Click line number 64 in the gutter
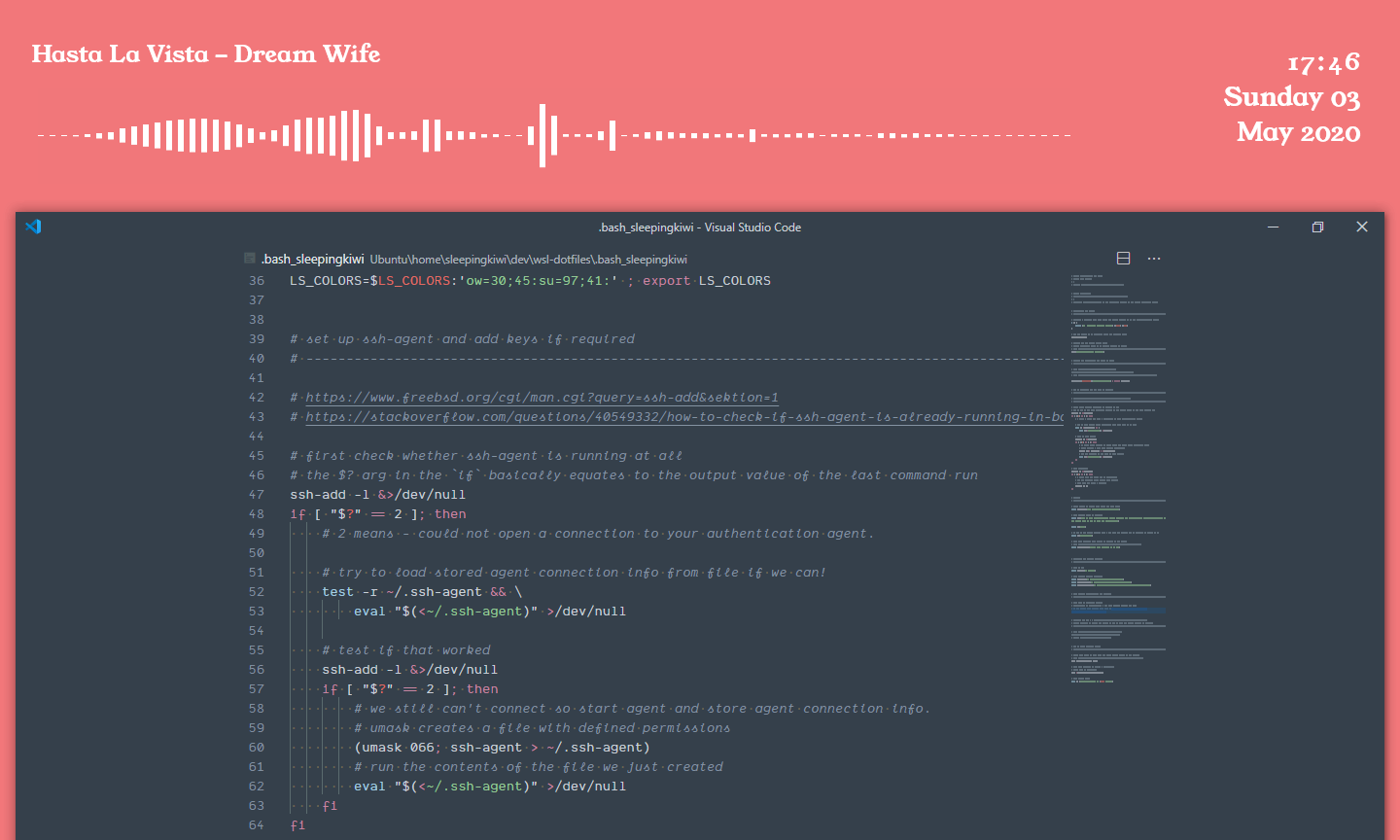This screenshot has height=840, width=1400. coord(257,825)
